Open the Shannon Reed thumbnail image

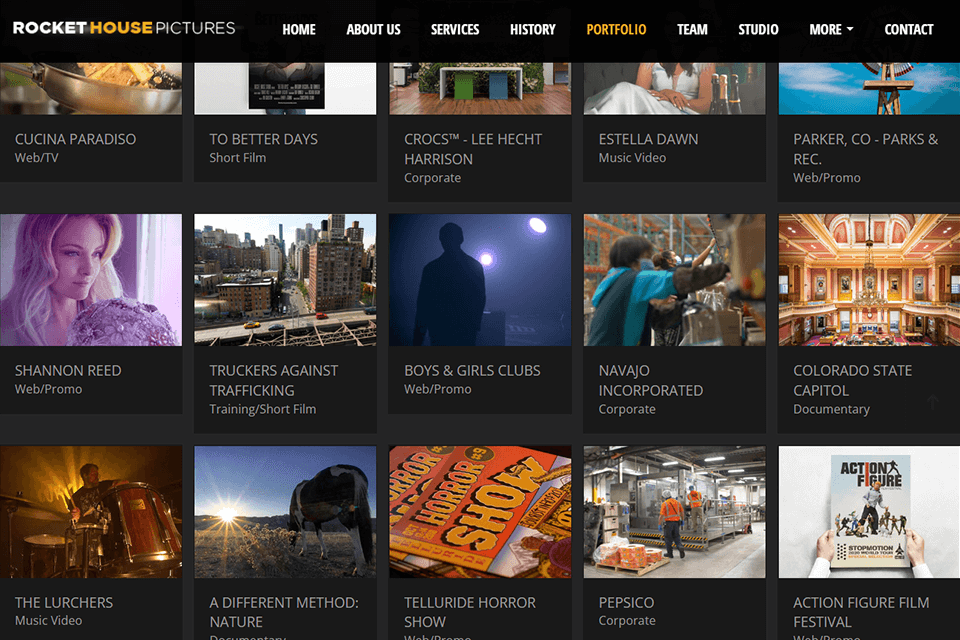point(91,280)
